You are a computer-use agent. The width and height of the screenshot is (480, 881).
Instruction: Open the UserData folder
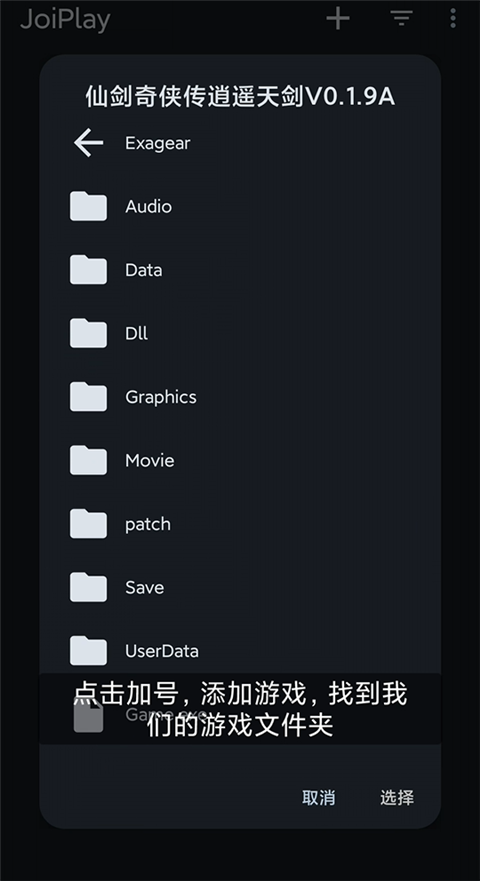[x=240, y=651]
